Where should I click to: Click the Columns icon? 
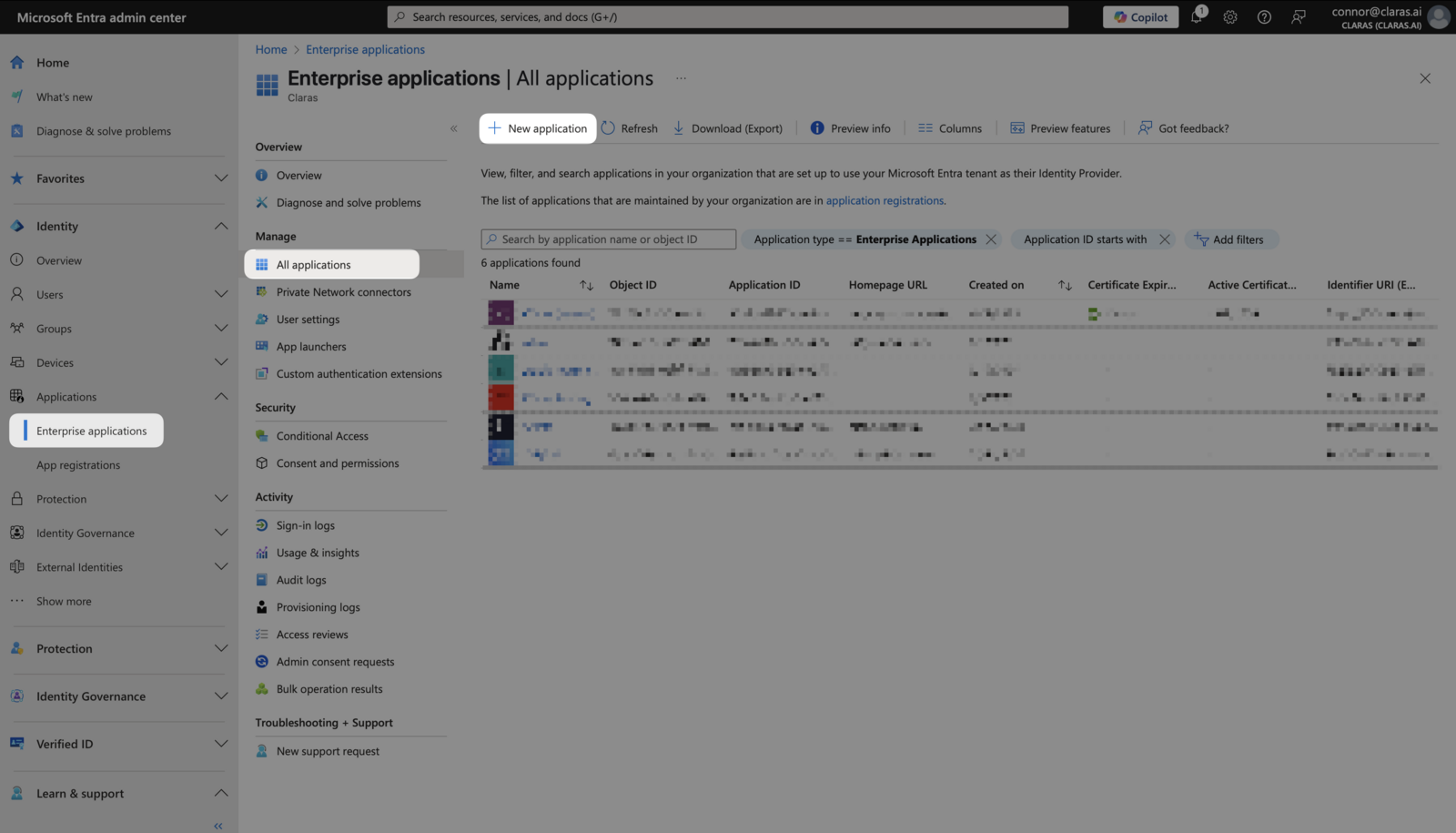coord(925,128)
